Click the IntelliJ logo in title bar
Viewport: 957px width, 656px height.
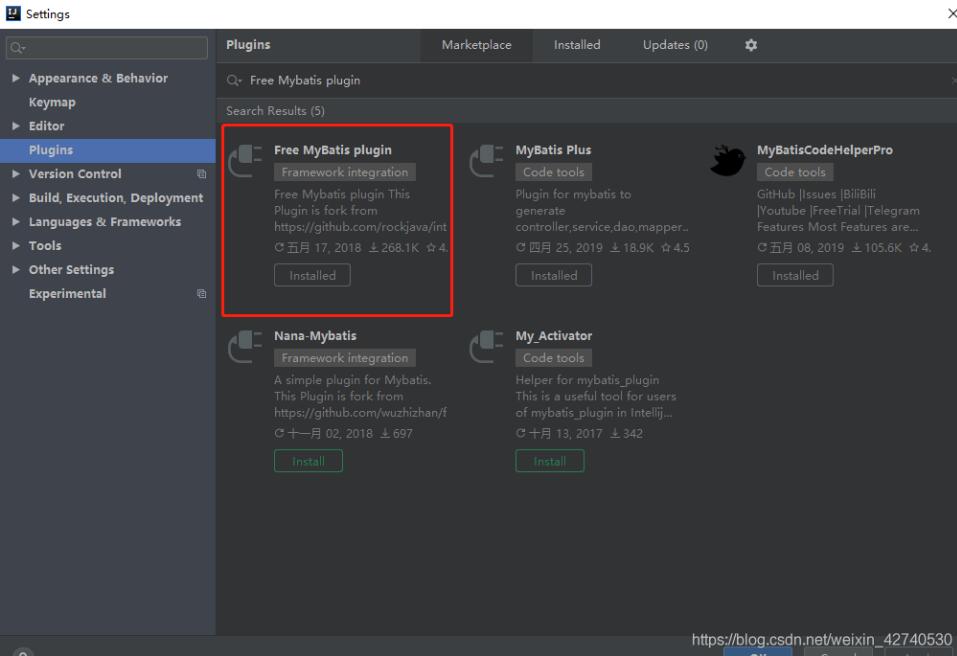coord(13,13)
